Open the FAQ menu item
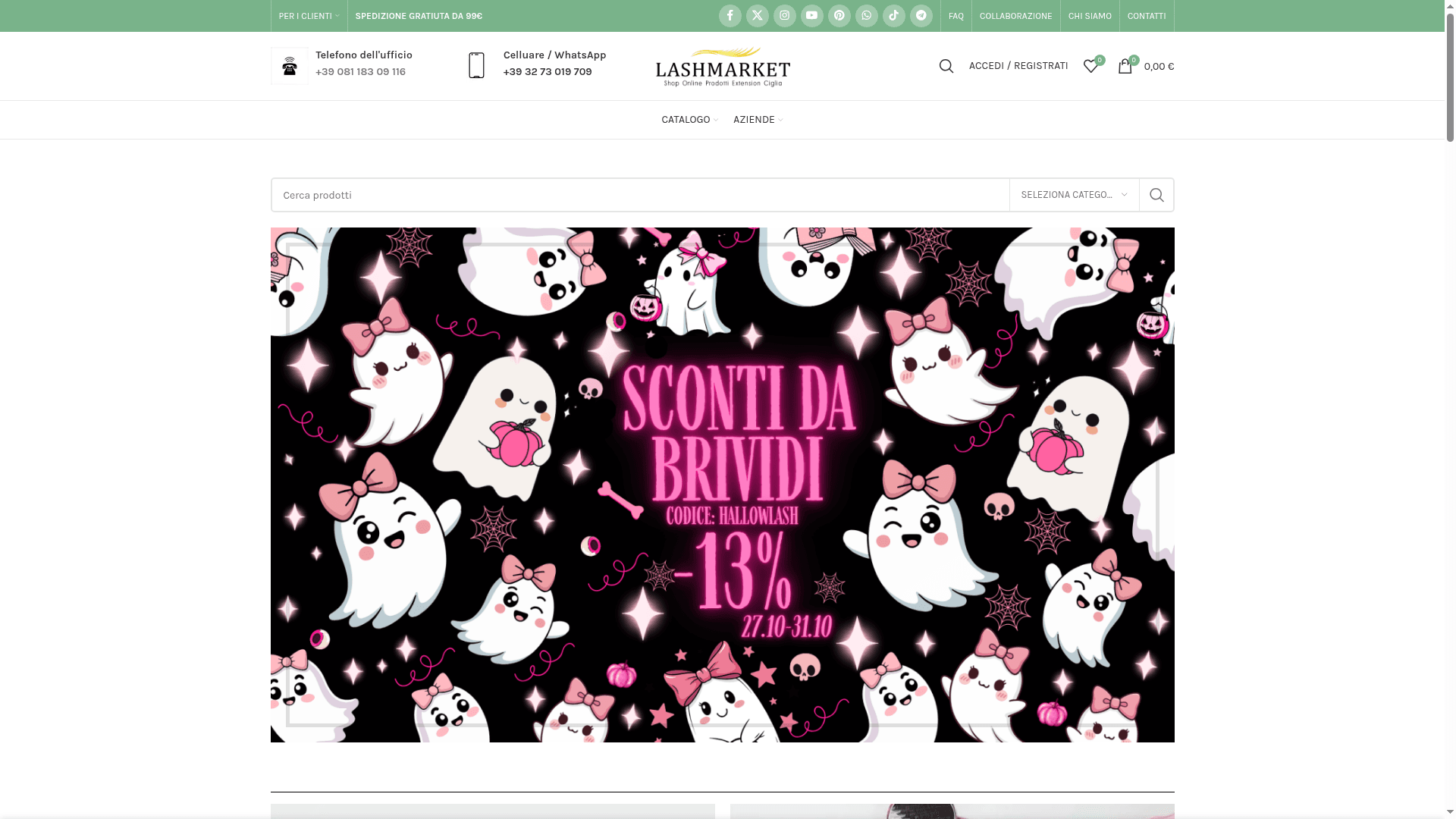Screen dimensions: 1456x819 pos(955,15)
